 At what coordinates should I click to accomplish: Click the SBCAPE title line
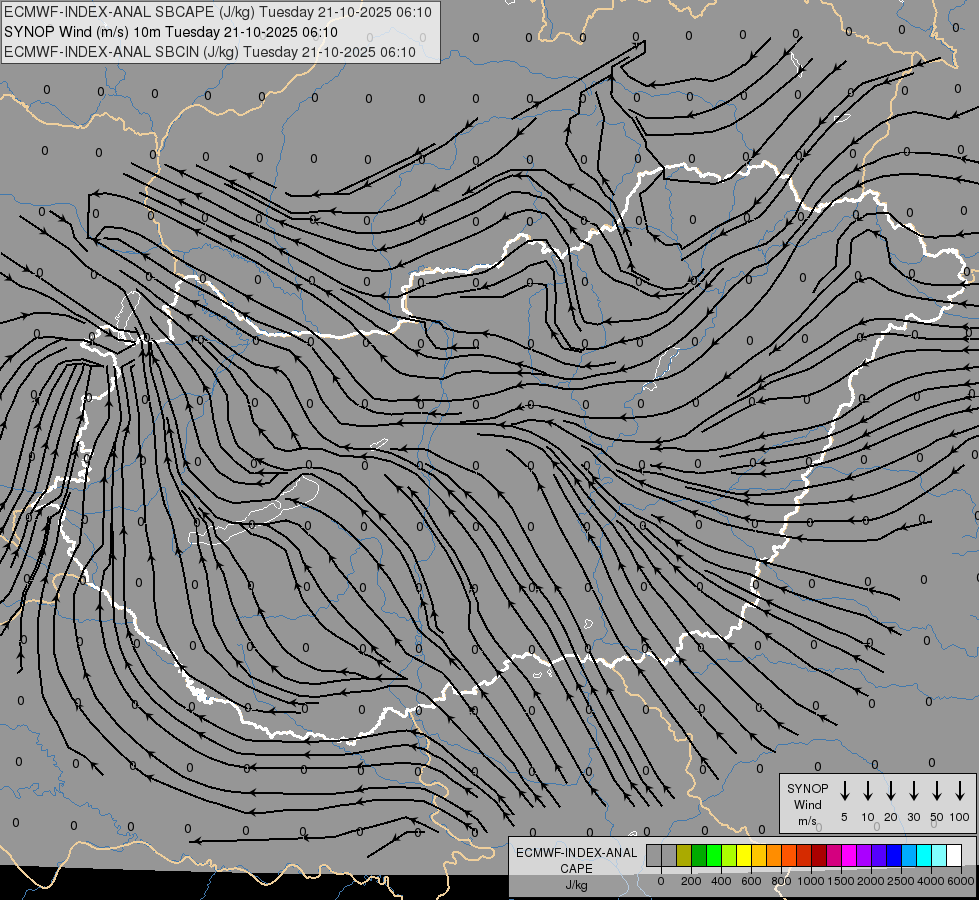pos(217,12)
